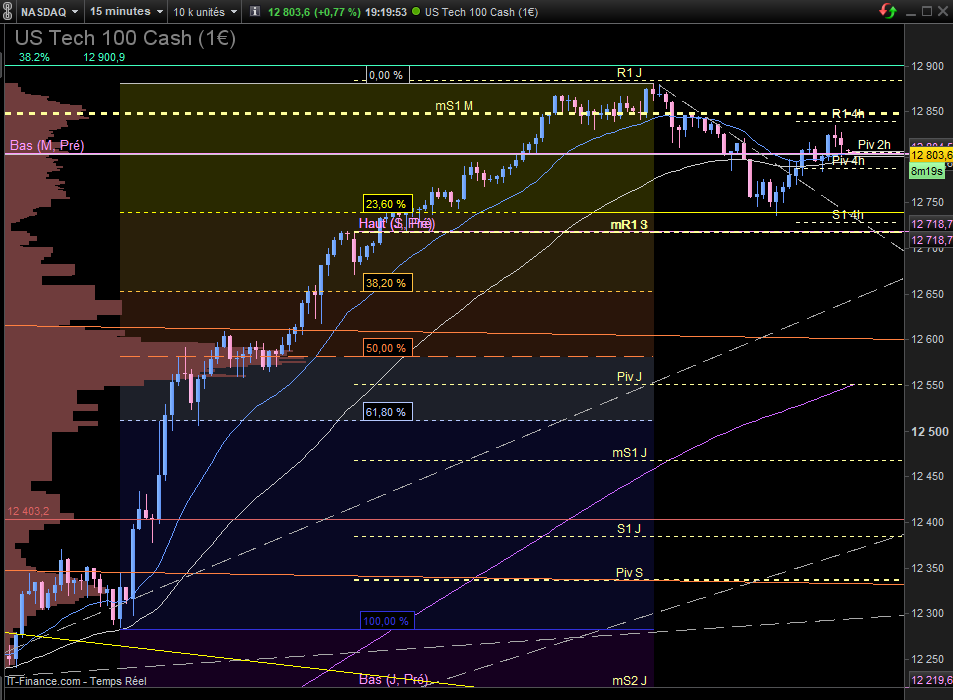This screenshot has height=700, width=953.
Task: Click the '12 650' price axis value
Action: 927,294
